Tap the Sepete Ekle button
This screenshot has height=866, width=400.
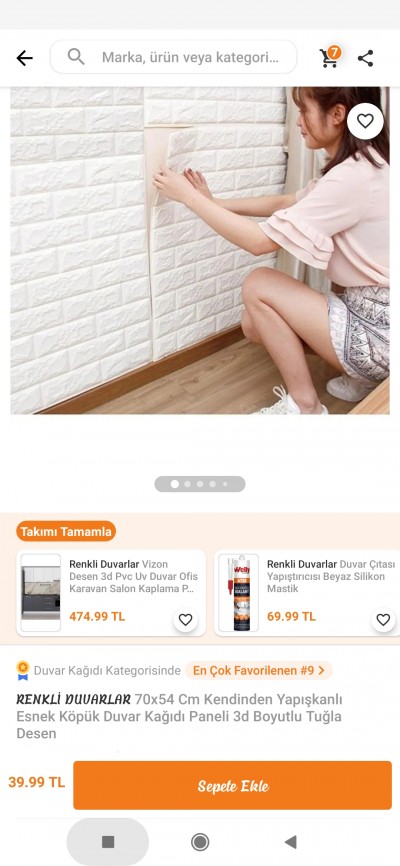coord(233,785)
